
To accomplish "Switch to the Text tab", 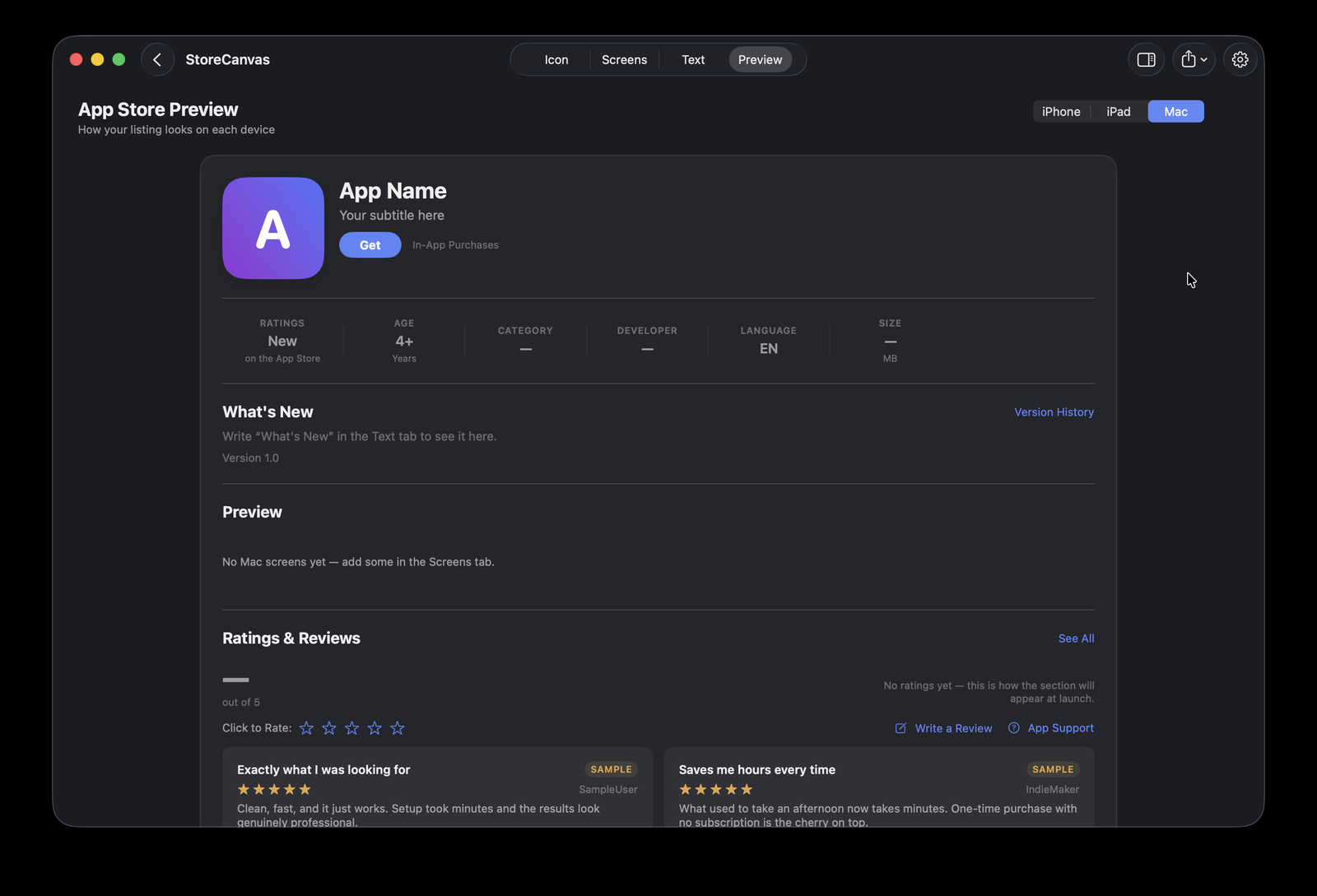I will pos(693,59).
